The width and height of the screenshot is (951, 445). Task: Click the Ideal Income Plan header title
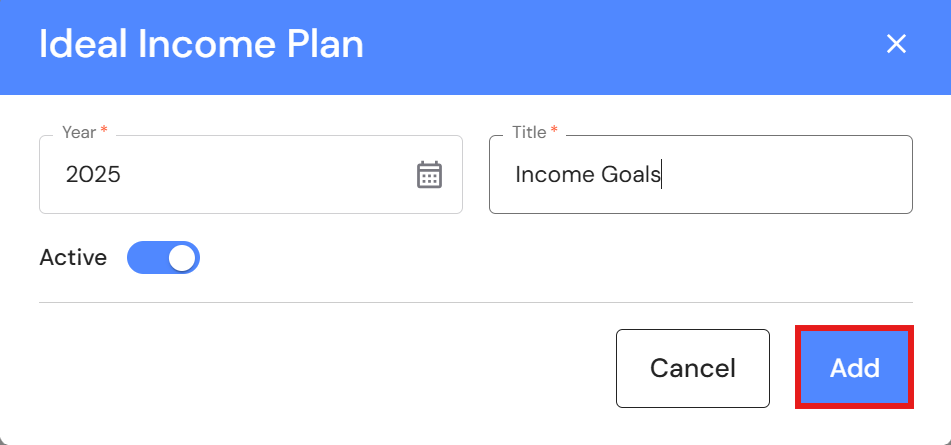[x=201, y=45]
